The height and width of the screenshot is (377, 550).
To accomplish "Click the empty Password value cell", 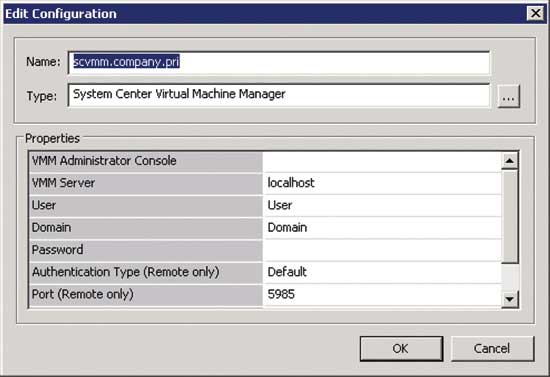I will pyautogui.click(x=382, y=250).
